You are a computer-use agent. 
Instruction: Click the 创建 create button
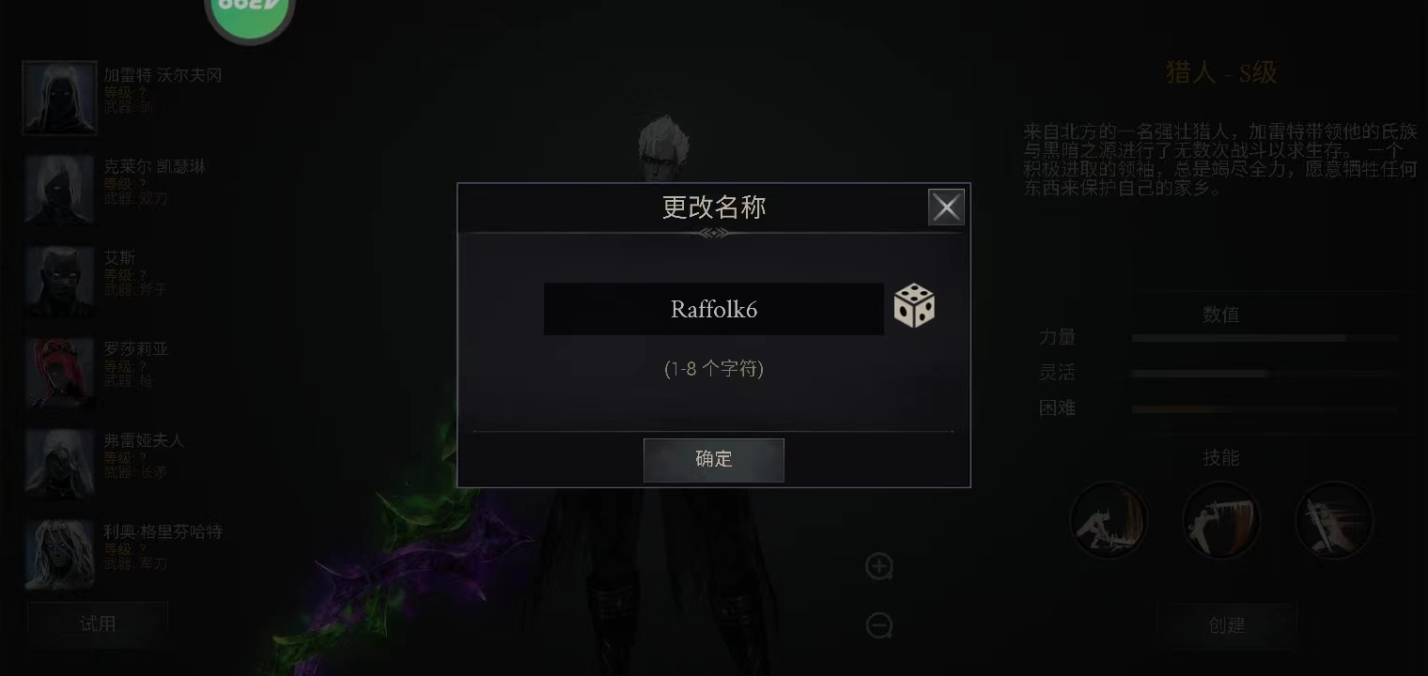[1227, 625]
